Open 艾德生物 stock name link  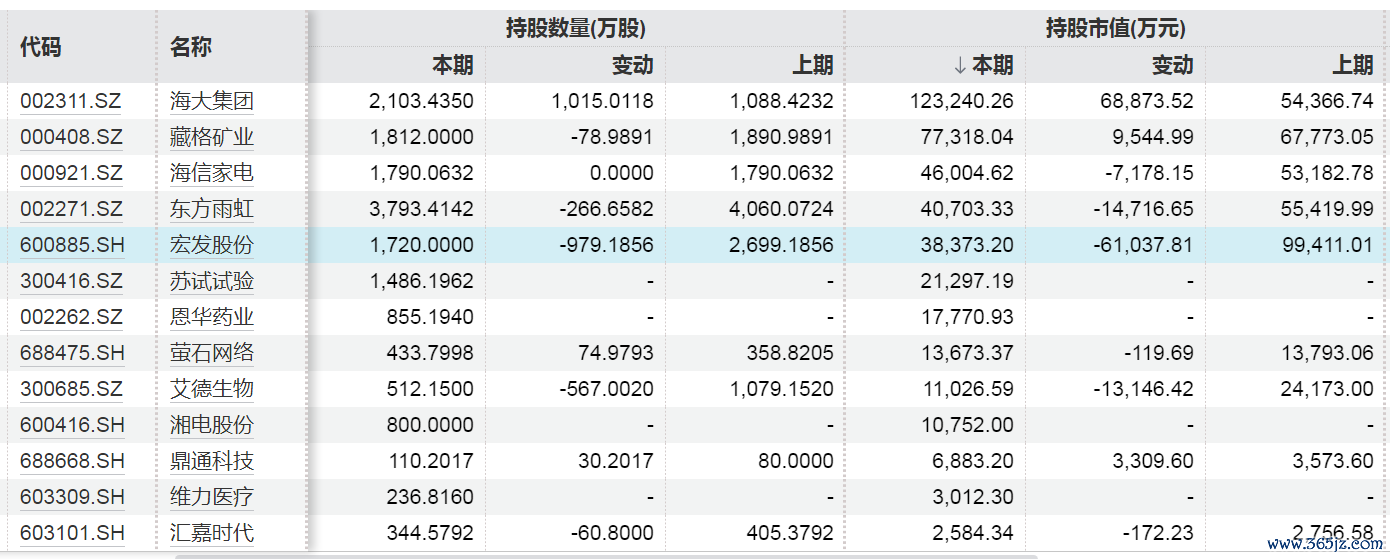tap(212, 389)
